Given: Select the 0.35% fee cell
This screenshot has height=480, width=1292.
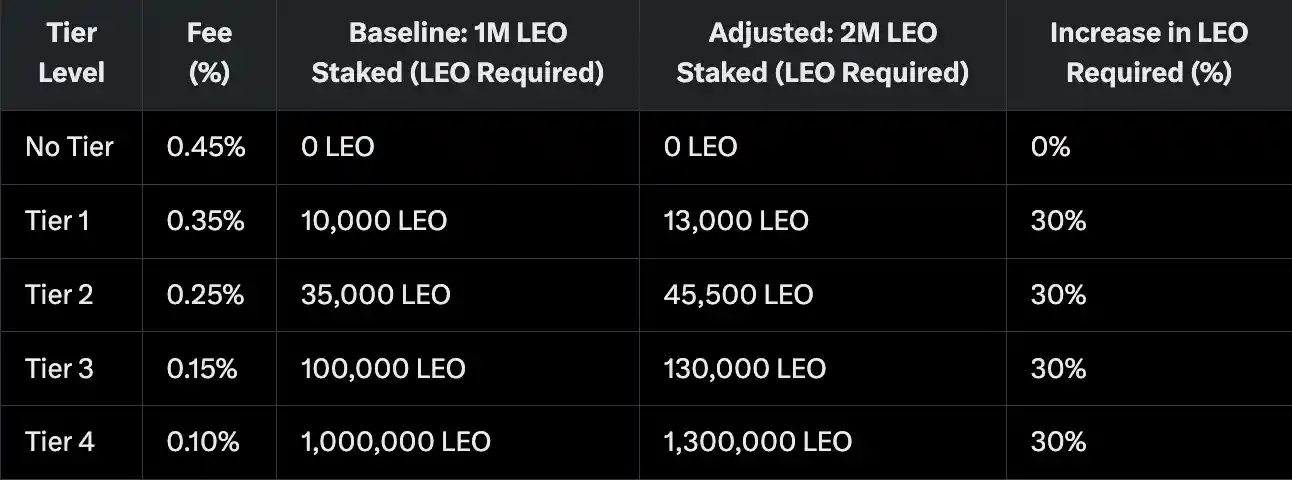Looking at the screenshot, I should point(206,220).
